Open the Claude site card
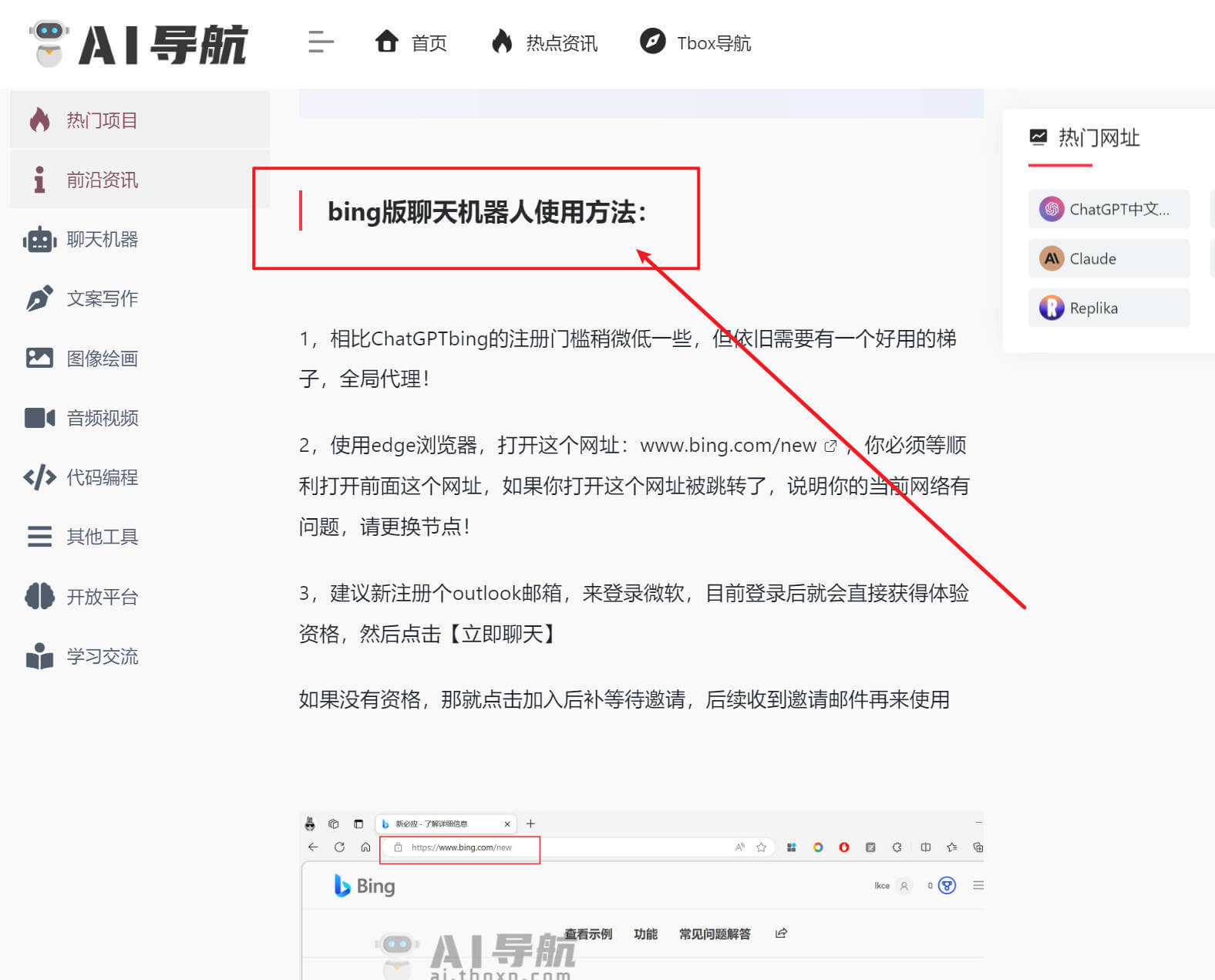Screen dimensions: 1215x980 coord(1109,258)
